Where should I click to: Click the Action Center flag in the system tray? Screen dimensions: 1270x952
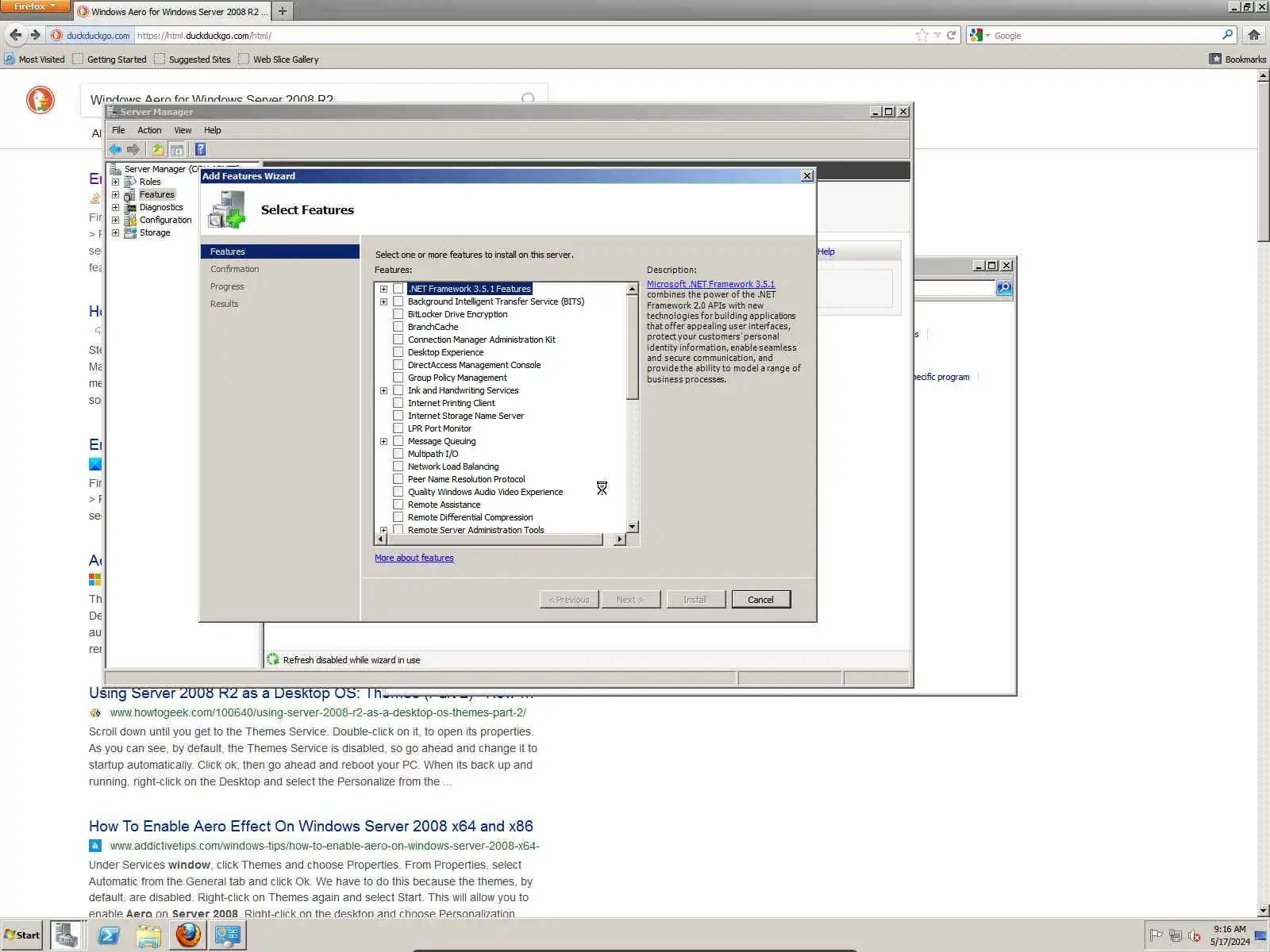point(1156,936)
